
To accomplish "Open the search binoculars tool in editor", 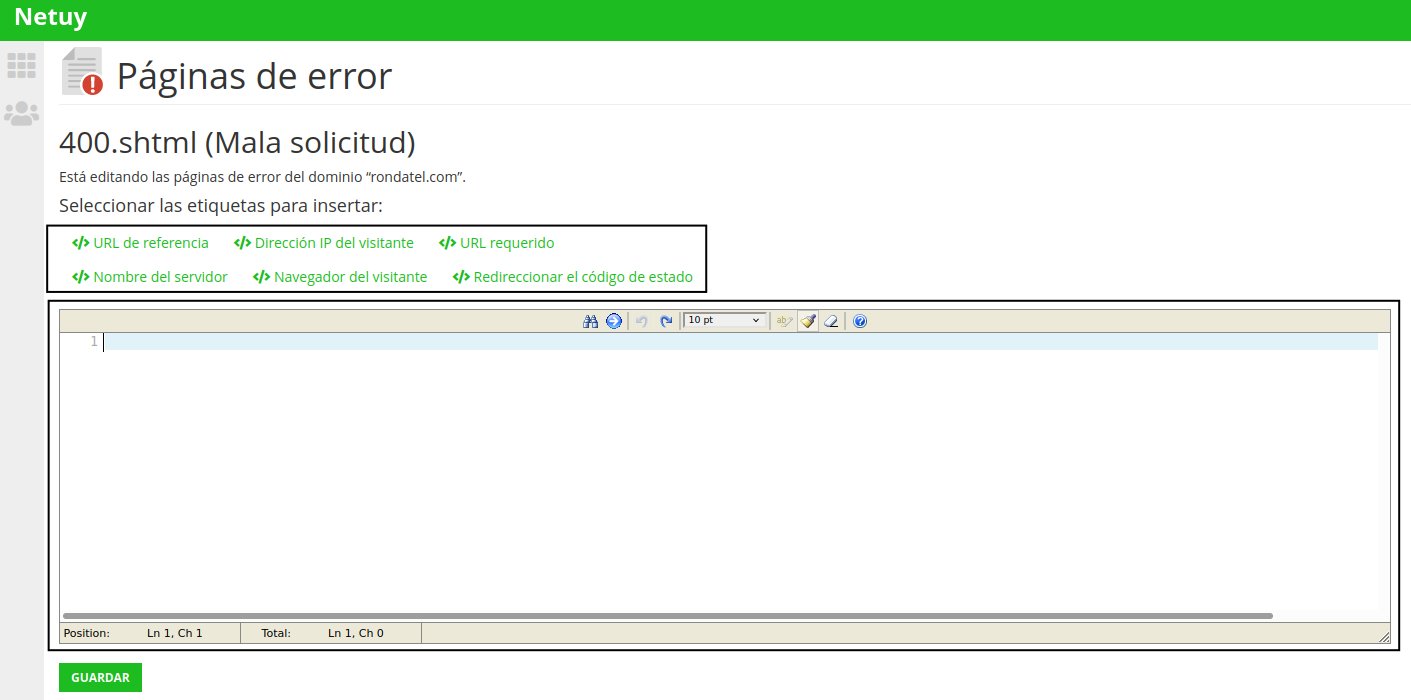I will (x=590, y=321).
